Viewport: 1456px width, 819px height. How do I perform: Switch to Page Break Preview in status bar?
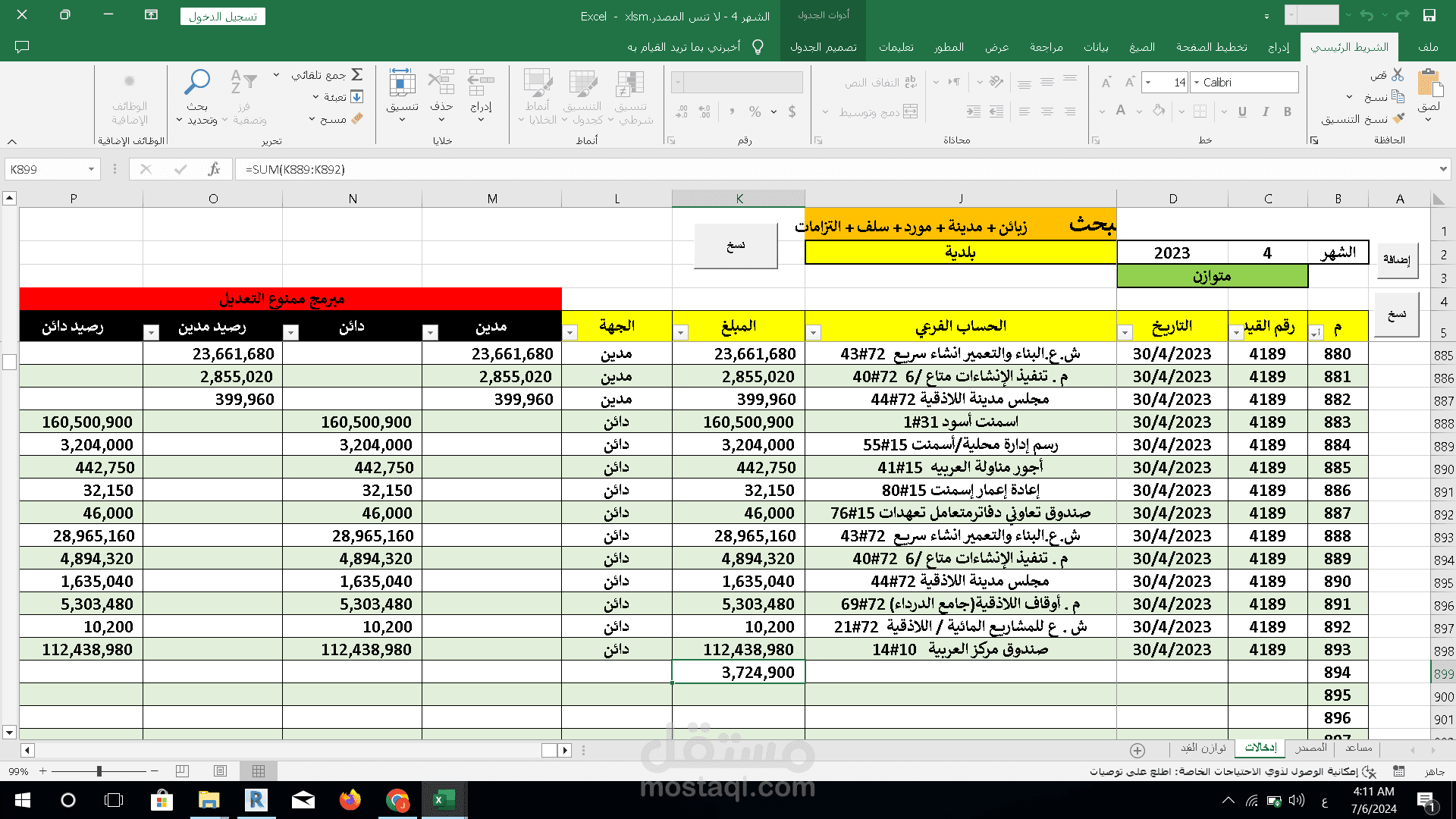pyautogui.click(x=182, y=771)
